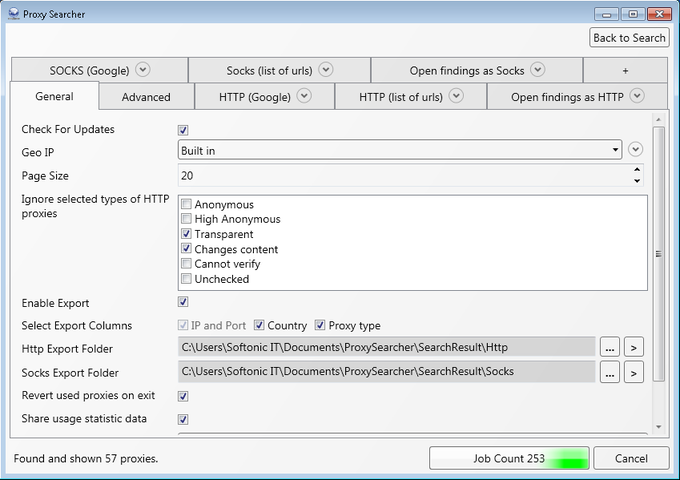Click the round chevron next to Geo IP
The width and height of the screenshot is (680, 480).
click(635, 150)
